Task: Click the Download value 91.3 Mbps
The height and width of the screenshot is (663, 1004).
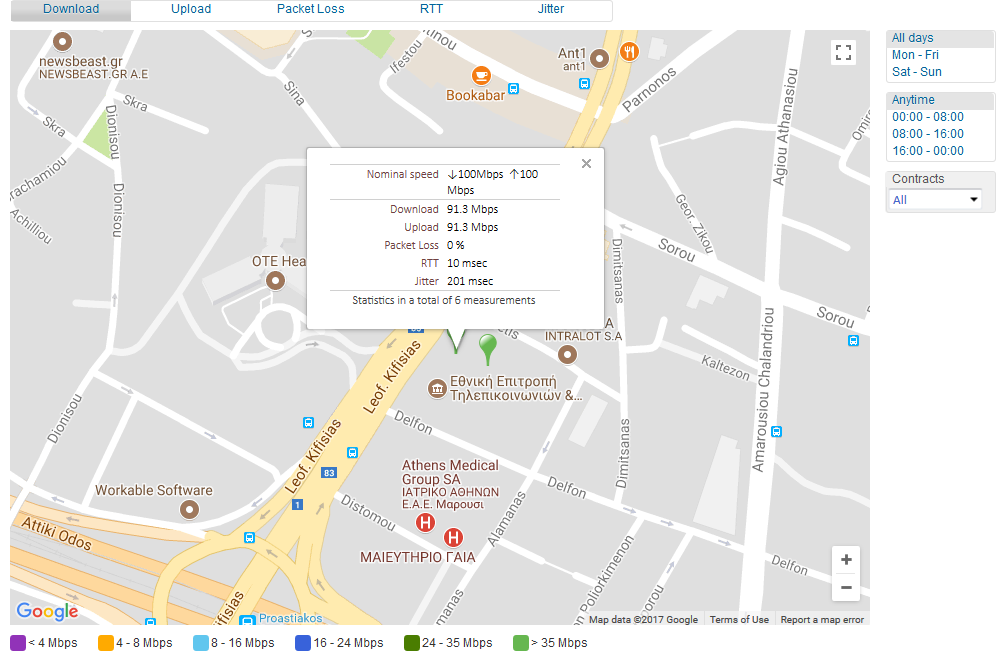Action: point(473,209)
